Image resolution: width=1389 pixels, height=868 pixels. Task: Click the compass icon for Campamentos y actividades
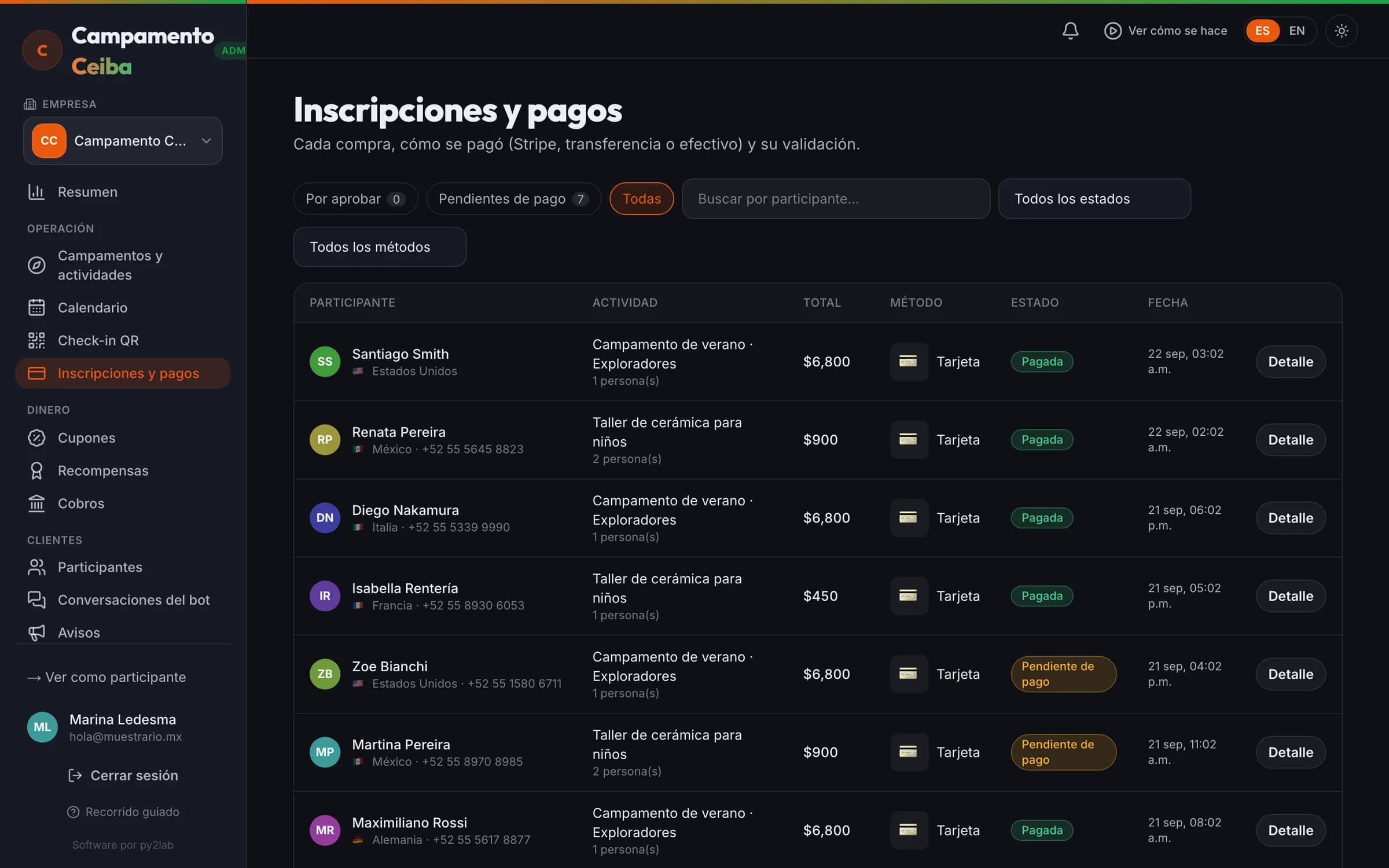[x=36, y=266]
